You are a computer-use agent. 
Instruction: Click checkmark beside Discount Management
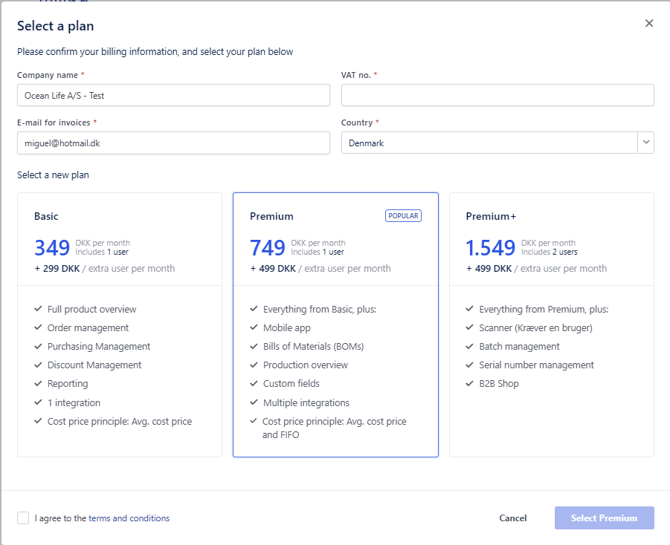click(x=38, y=365)
